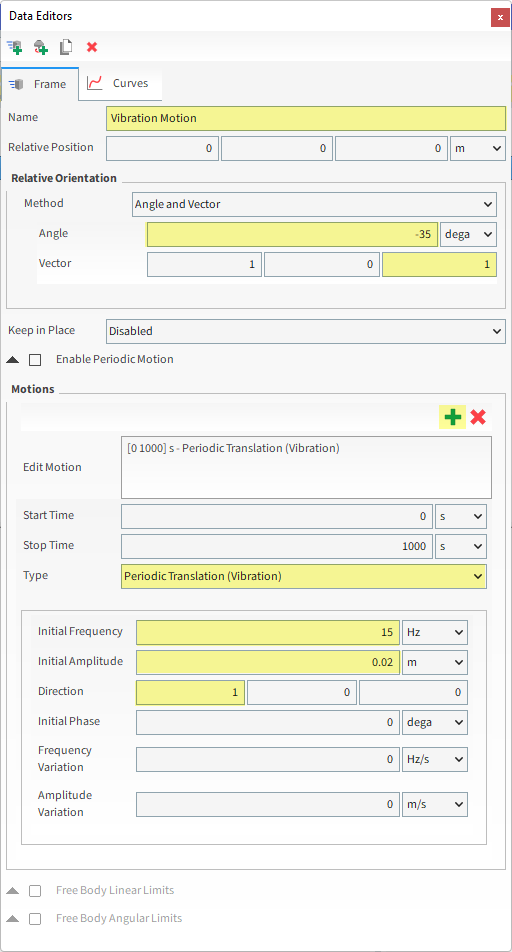Image resolution: width=512 pixels, height=952 pixels.
Task: Tick the Free Body Linear Limits checkbox
Action: pos(35,891)
